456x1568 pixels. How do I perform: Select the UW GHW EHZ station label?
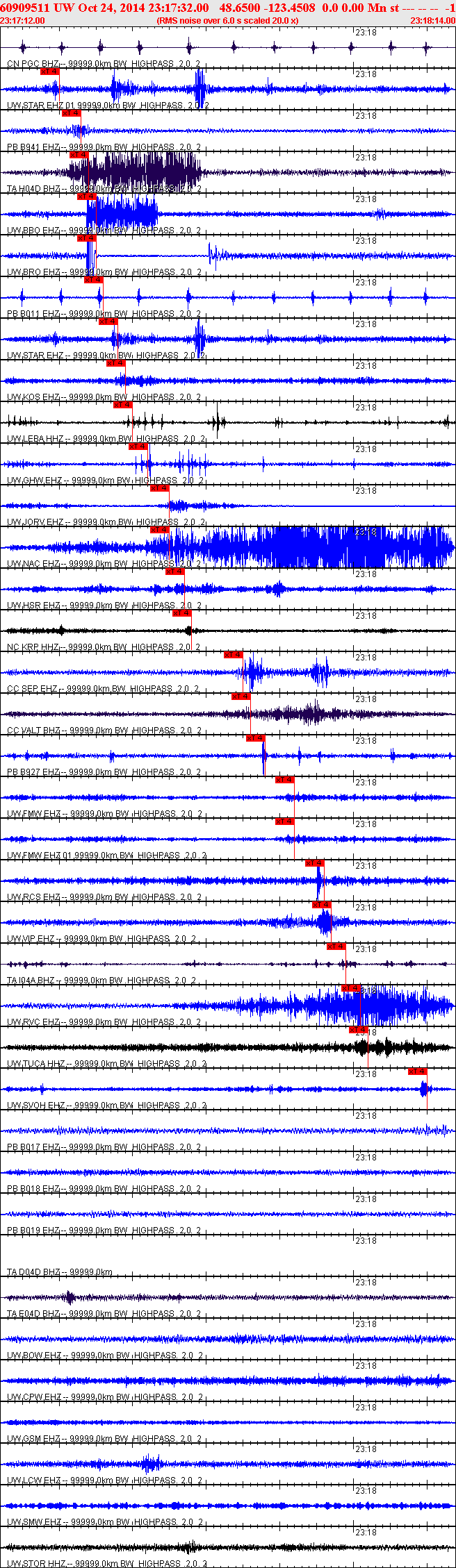coord(106,481)
